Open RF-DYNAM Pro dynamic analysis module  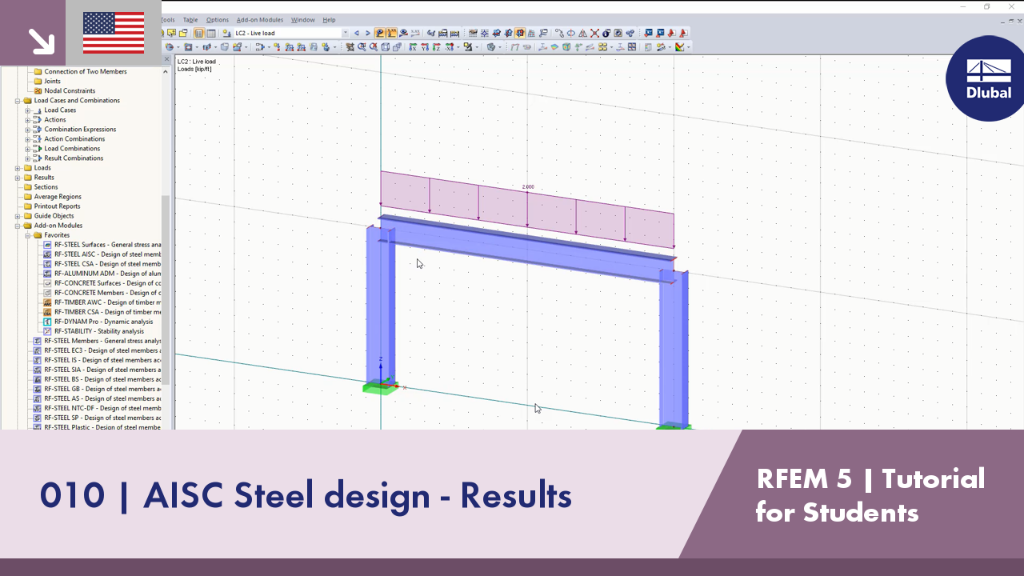[103, 321]
